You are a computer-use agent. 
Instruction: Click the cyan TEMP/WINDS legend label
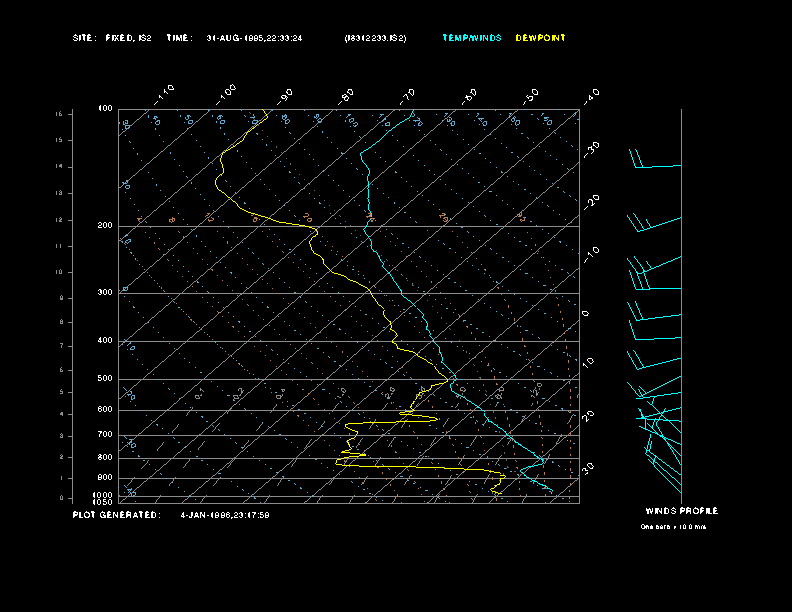coord(472,38)
